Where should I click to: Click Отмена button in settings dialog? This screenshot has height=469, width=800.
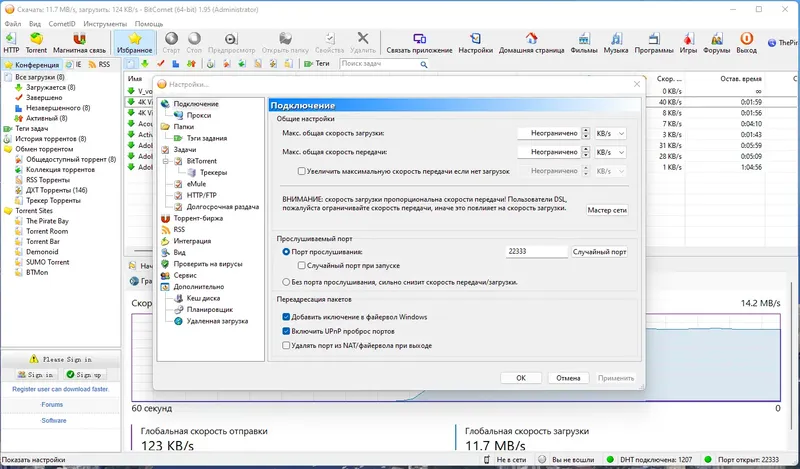[568, 378]
